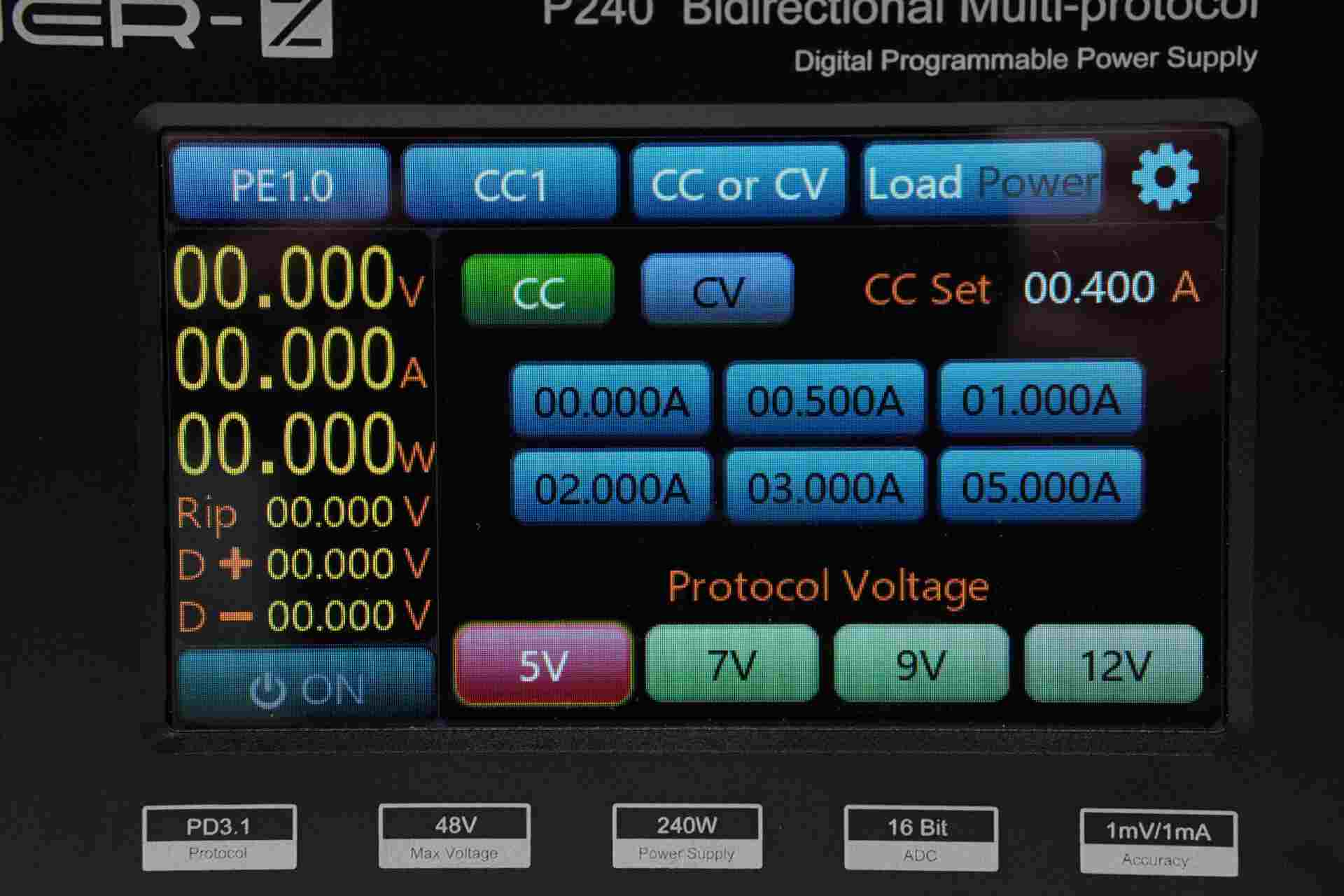The height and width of the screenshot is (896, 1344).
Task: Choose the 12V protocol voltage
Action: [1113, 666]
